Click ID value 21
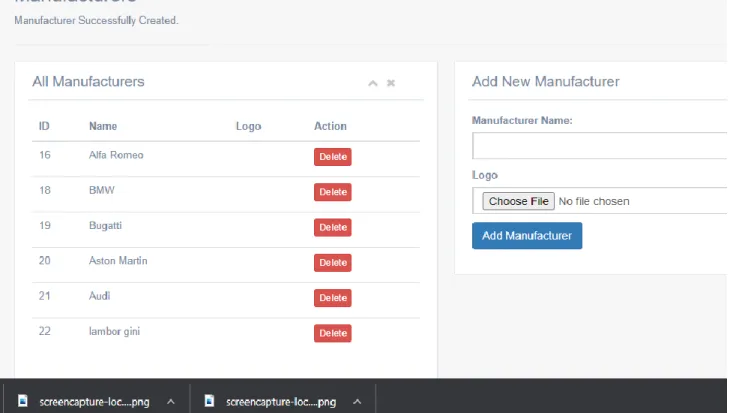The width and height of the screenshot is (730, 413). click(x=45, y=296)
